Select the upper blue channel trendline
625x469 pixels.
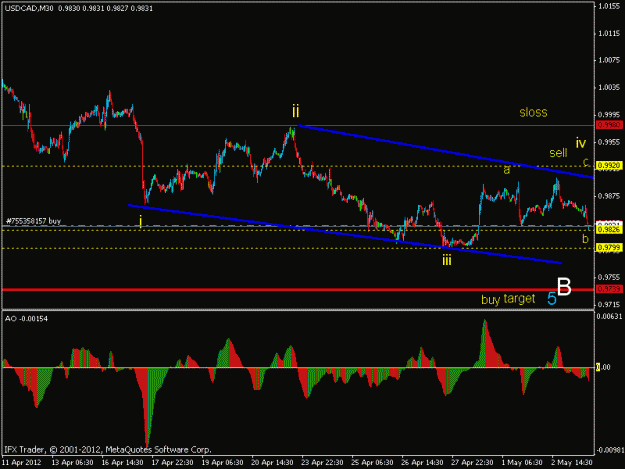pos(446,152)
